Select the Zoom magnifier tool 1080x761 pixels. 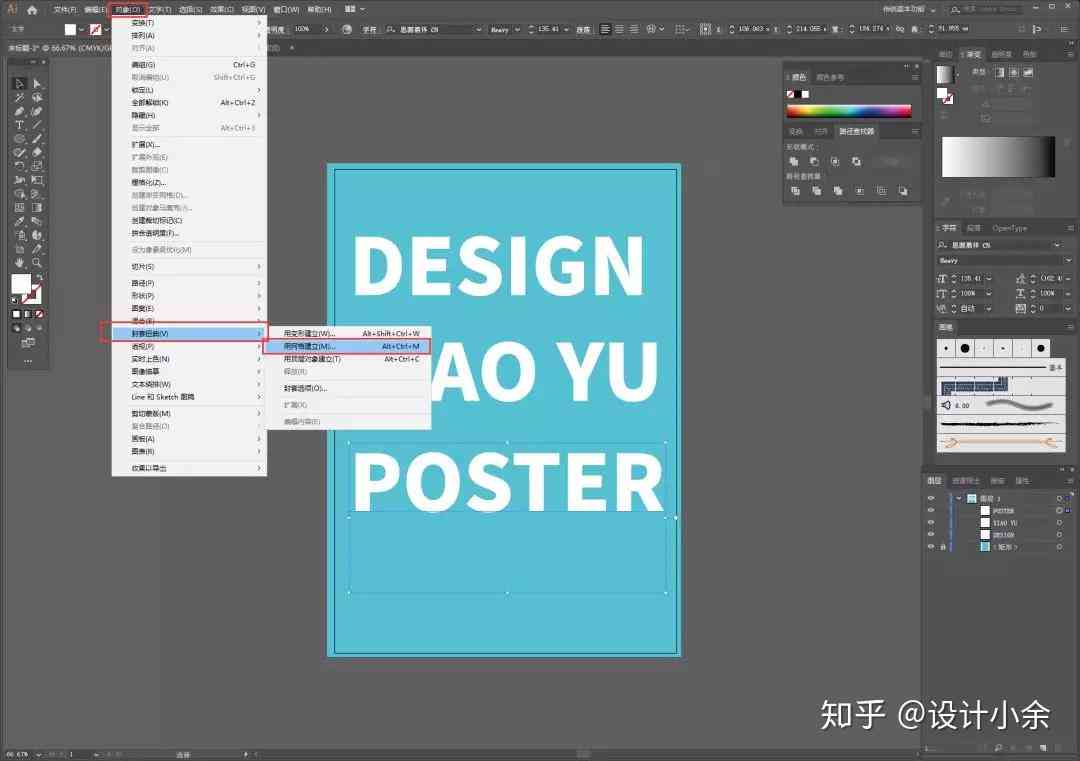(x=37, y=262)
